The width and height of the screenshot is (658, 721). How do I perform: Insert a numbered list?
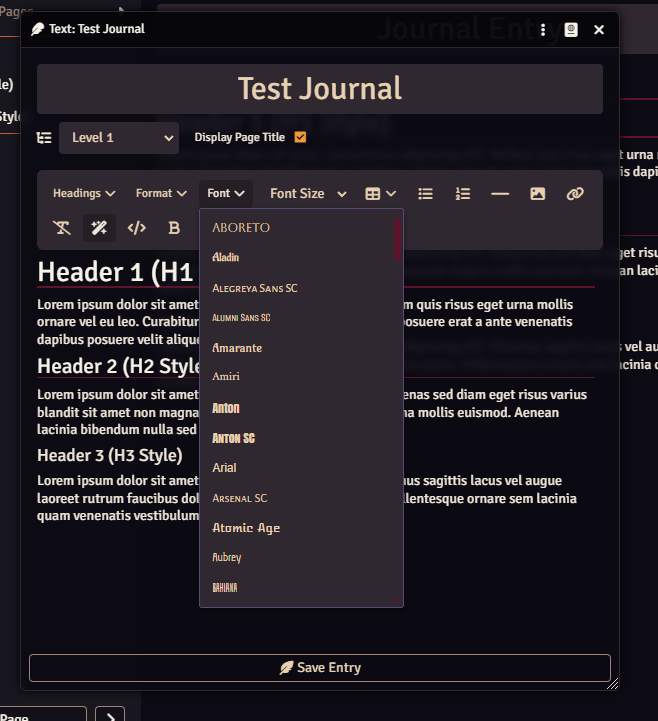tap(463, 194)
